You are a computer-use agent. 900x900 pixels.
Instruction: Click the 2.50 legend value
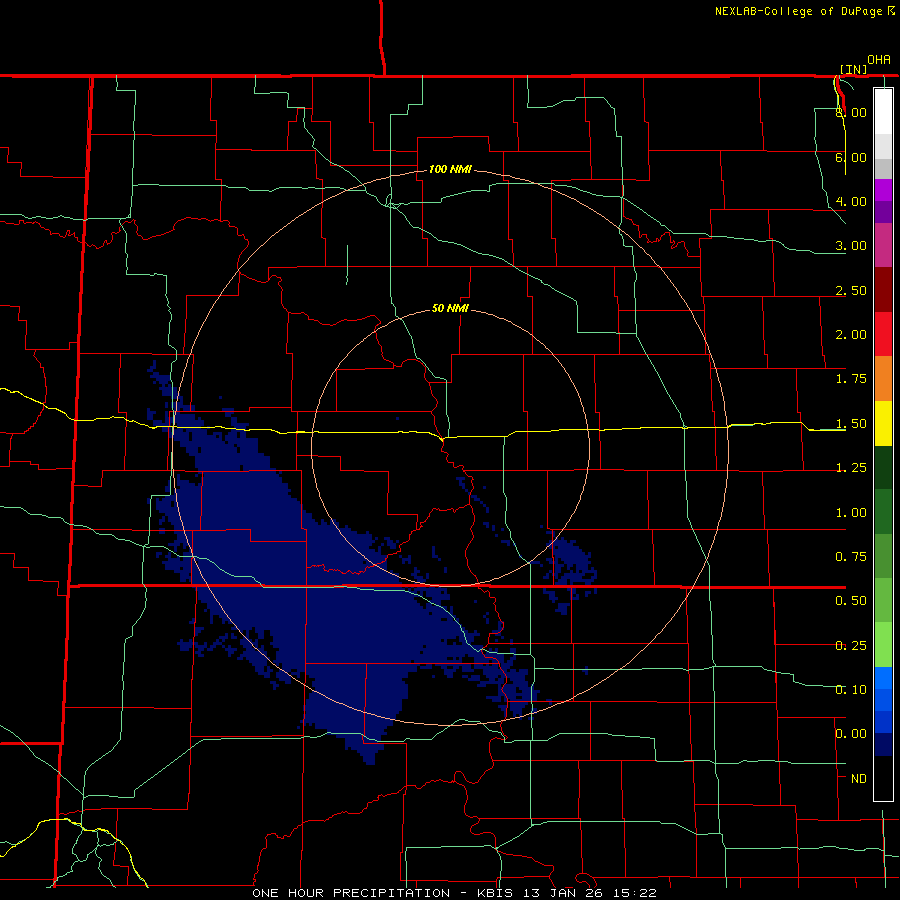pyautogui.click(x=851, y=290)
